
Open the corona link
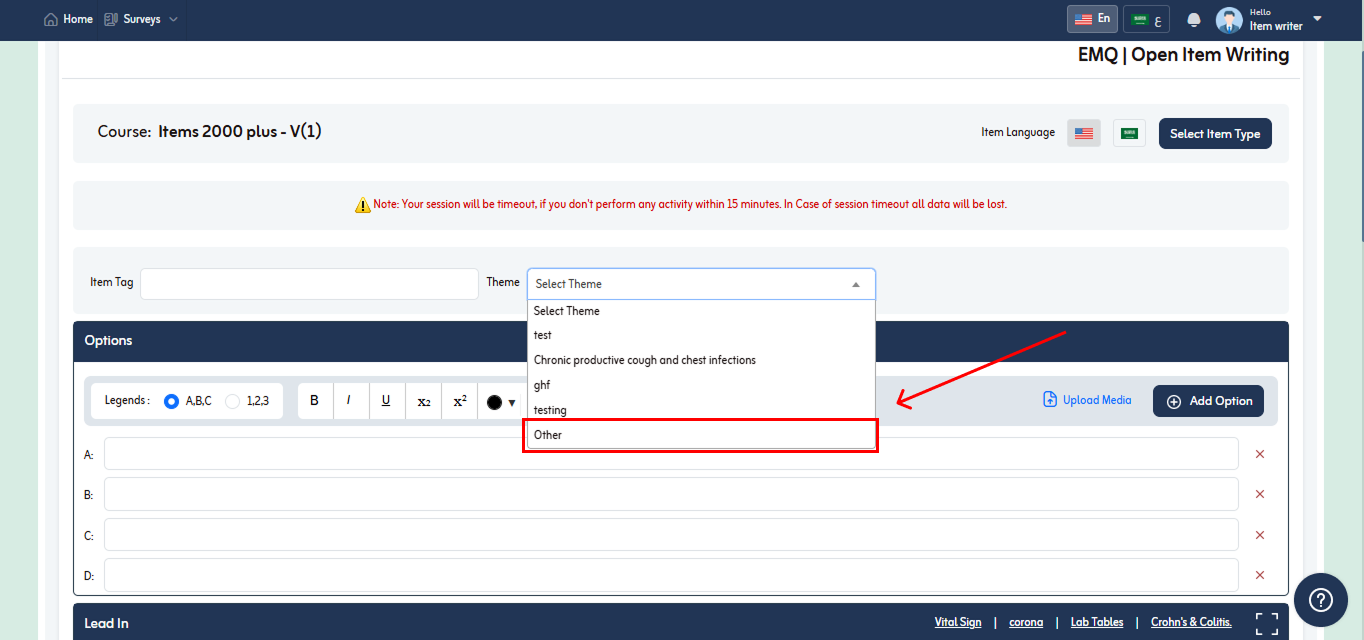1026,622
